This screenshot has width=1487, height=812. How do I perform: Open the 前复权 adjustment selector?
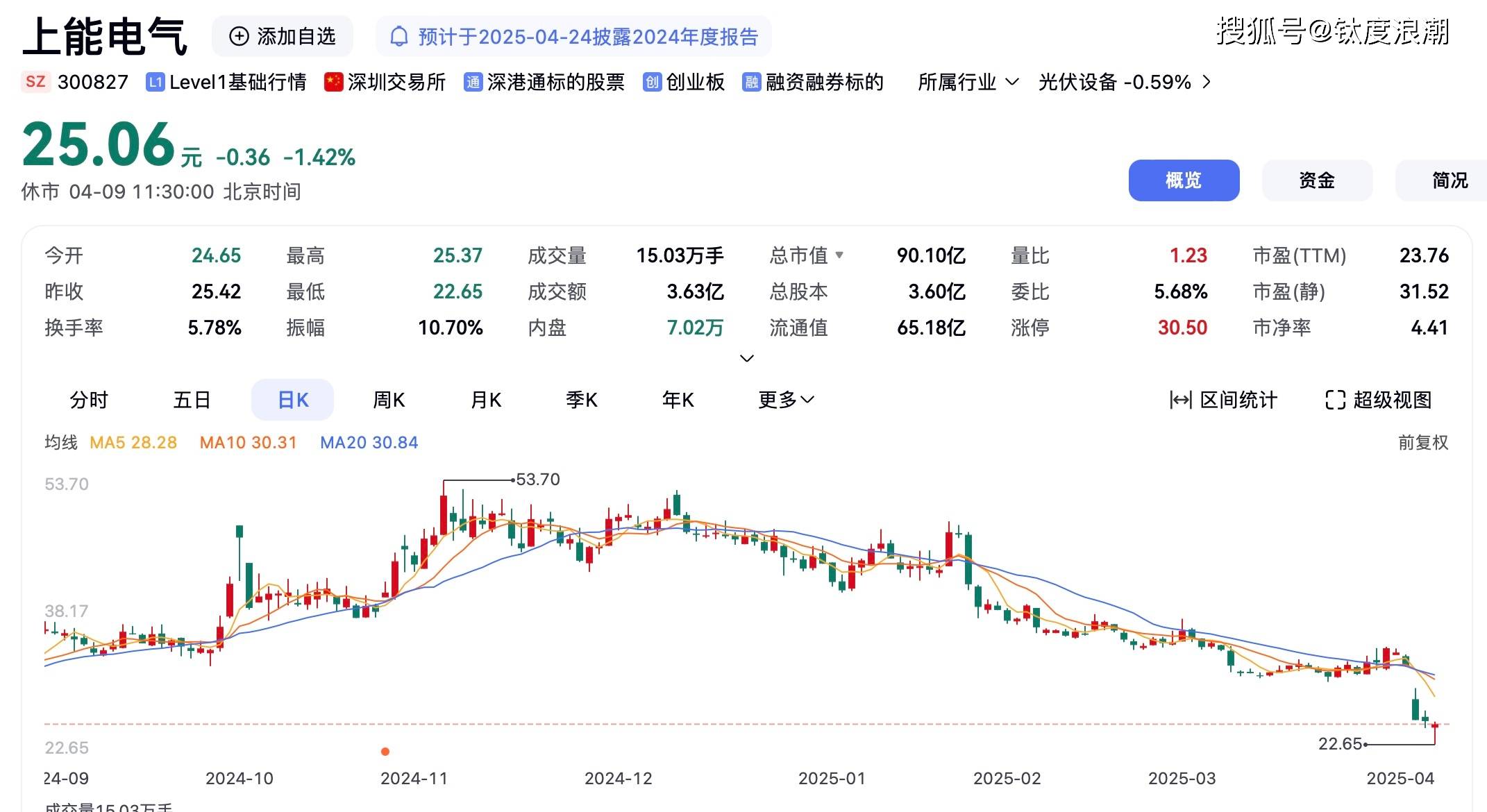click(x=1423, y=442)
